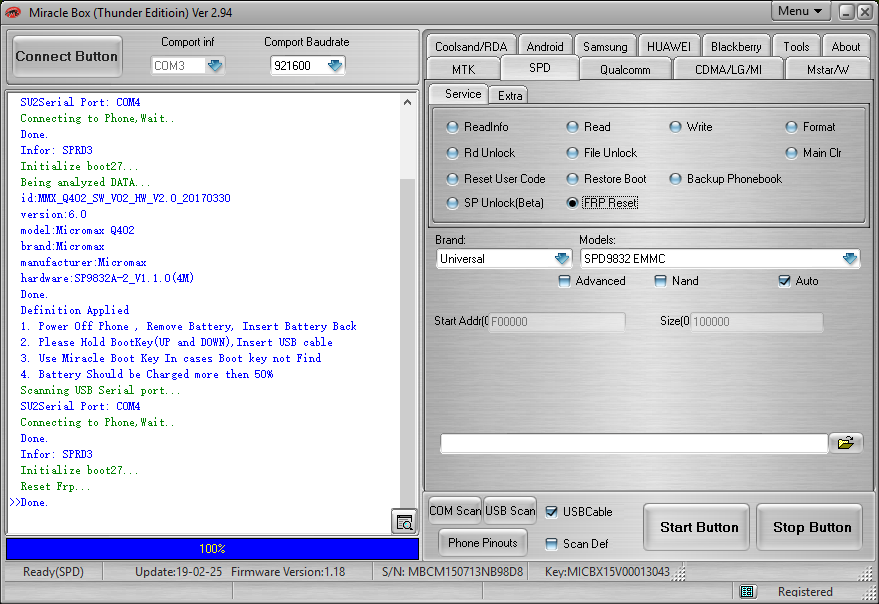
Task: Switch to the HUAWEI tab
Action: click(669, 47)
